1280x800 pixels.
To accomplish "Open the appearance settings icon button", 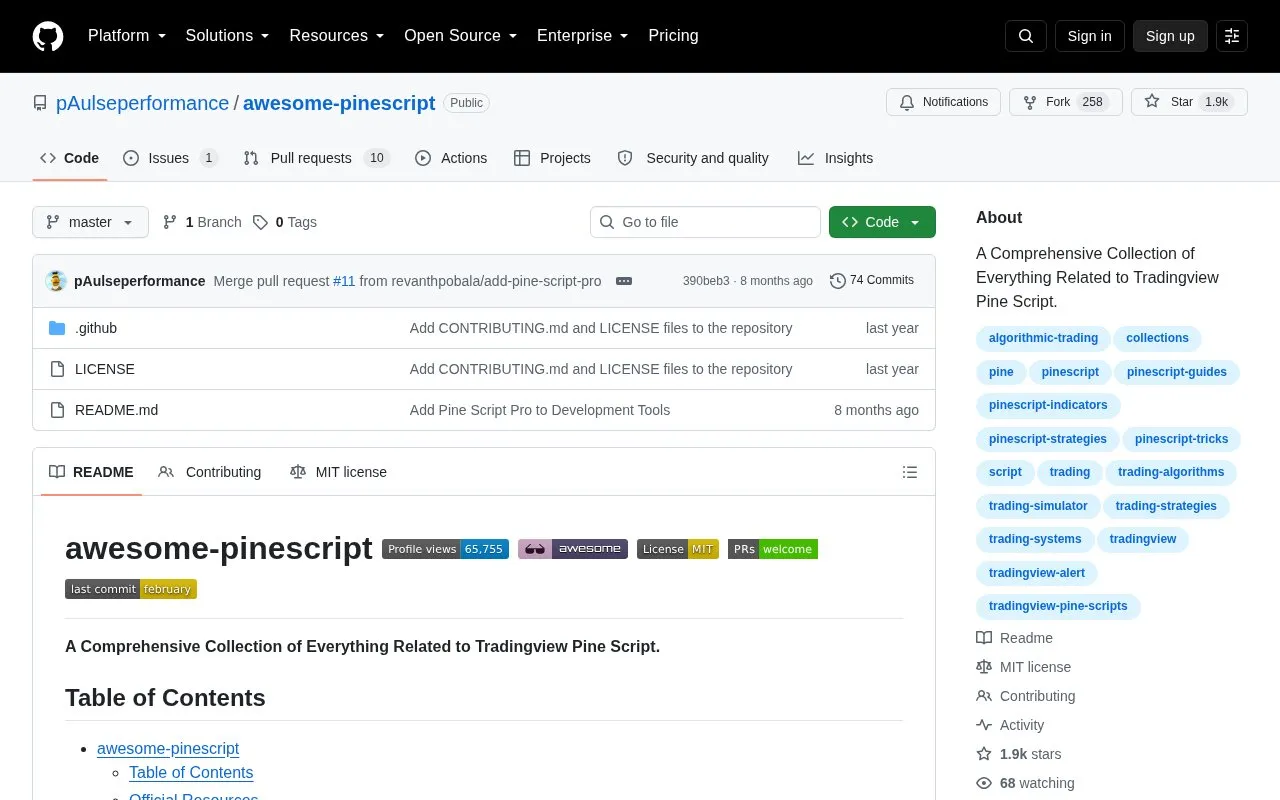I will [x=1232, y=36].
